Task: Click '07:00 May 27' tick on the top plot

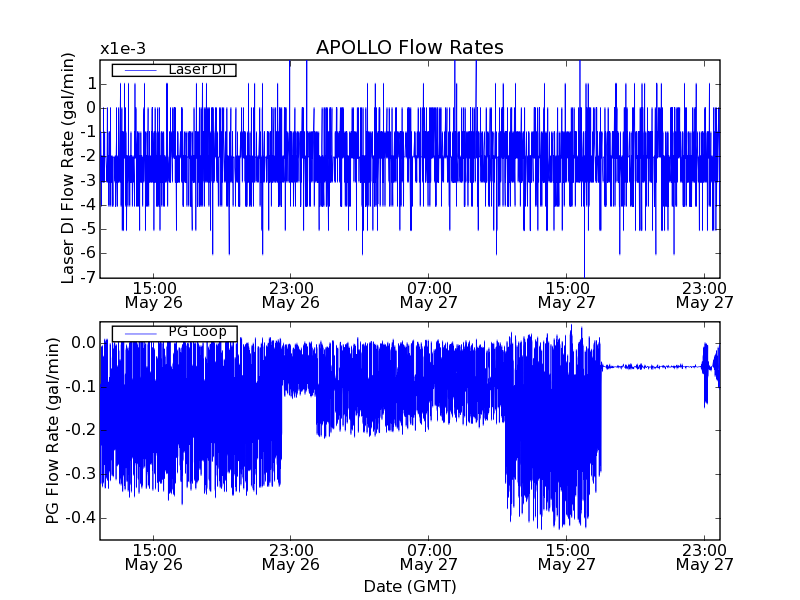Action: point(428,294)
